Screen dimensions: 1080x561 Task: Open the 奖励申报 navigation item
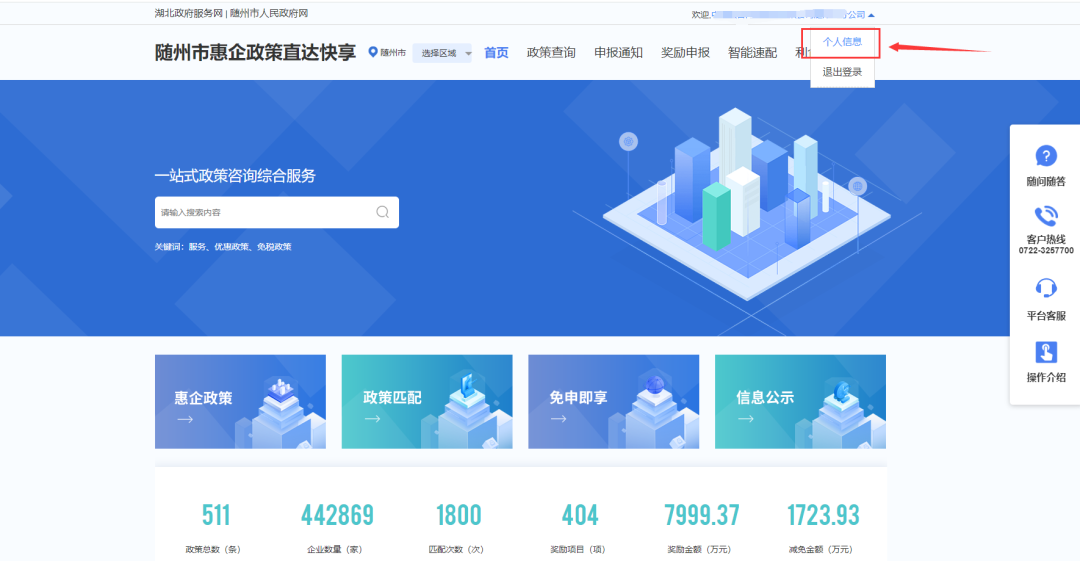pos(685,53)
